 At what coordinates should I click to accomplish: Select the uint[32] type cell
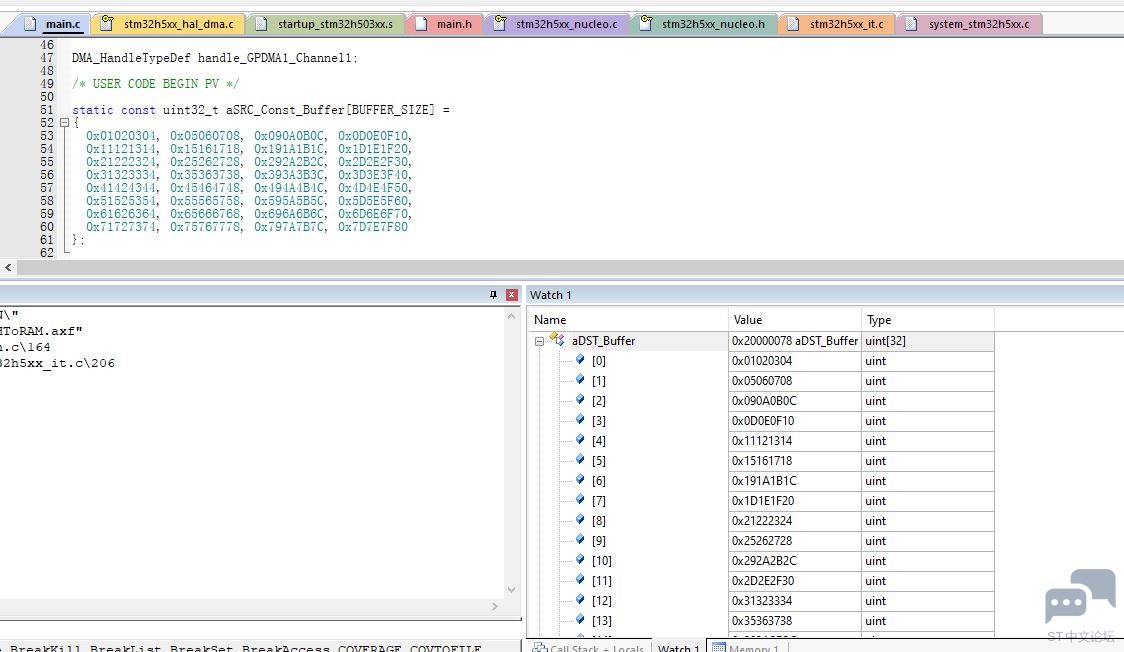click(x=928, y=341)
